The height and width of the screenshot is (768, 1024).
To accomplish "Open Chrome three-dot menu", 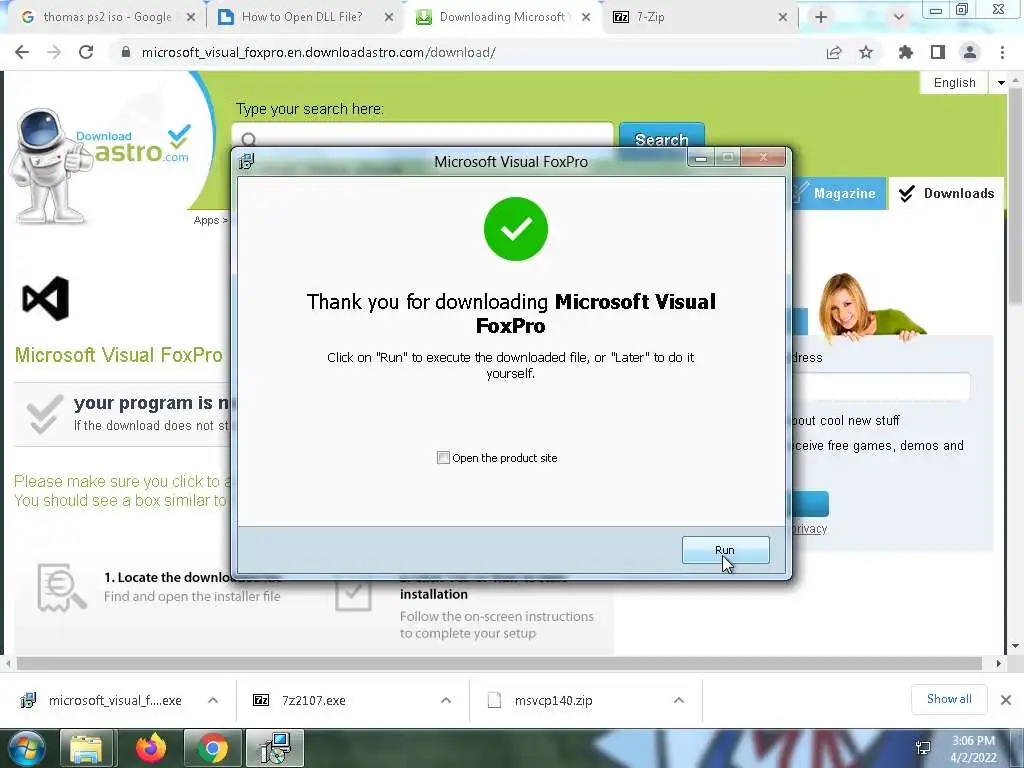I will coord(1002,52).
